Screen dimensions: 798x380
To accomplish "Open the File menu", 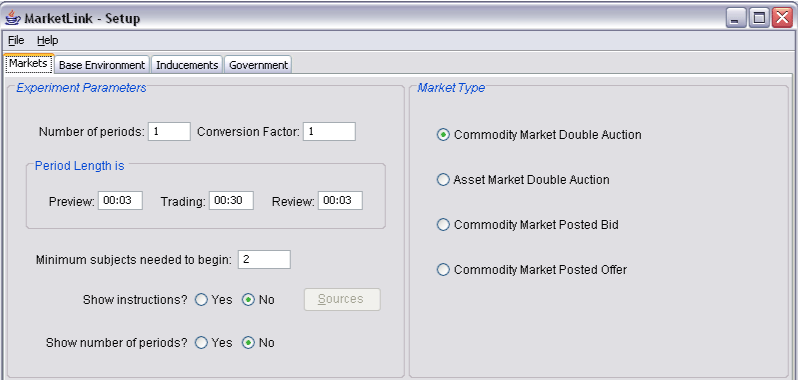I will [16, 40].
